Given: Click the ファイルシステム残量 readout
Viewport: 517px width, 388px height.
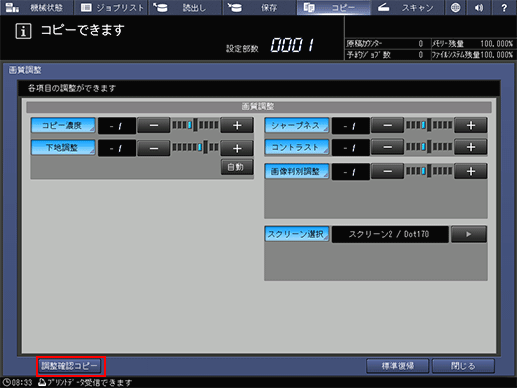Looking at the screenshot, I should click(472, 55).
